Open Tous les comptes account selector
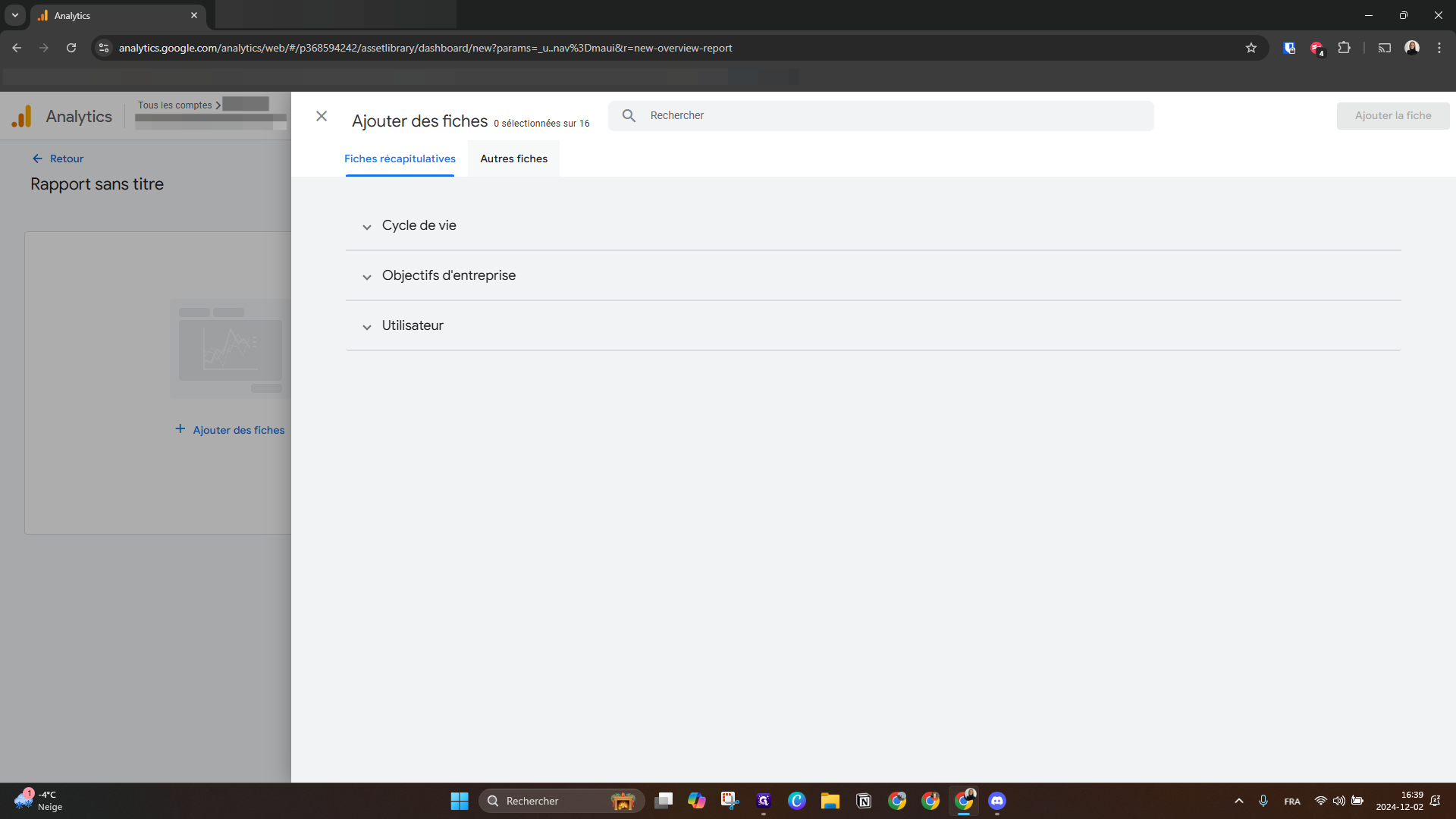The width and height of the screenshot is (1456, 819). [x=179, y=105]
